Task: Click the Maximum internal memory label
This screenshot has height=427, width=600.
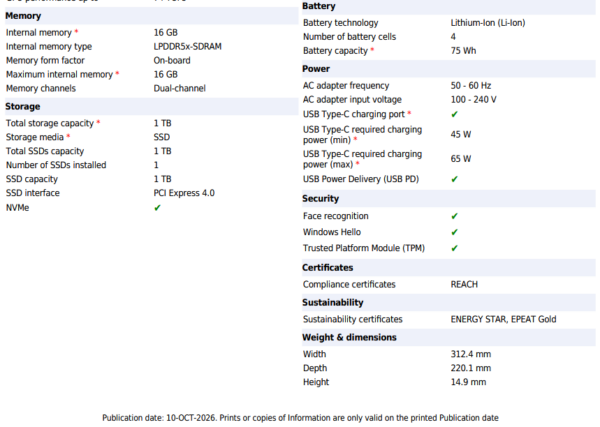Action: coord(59,75)
